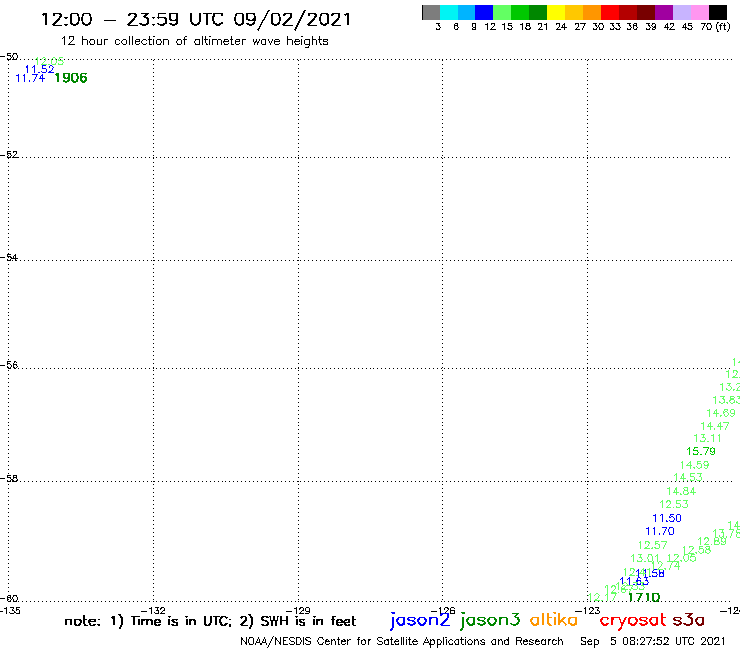Pick the bright red legend swatch

click(x=610, y=12)
